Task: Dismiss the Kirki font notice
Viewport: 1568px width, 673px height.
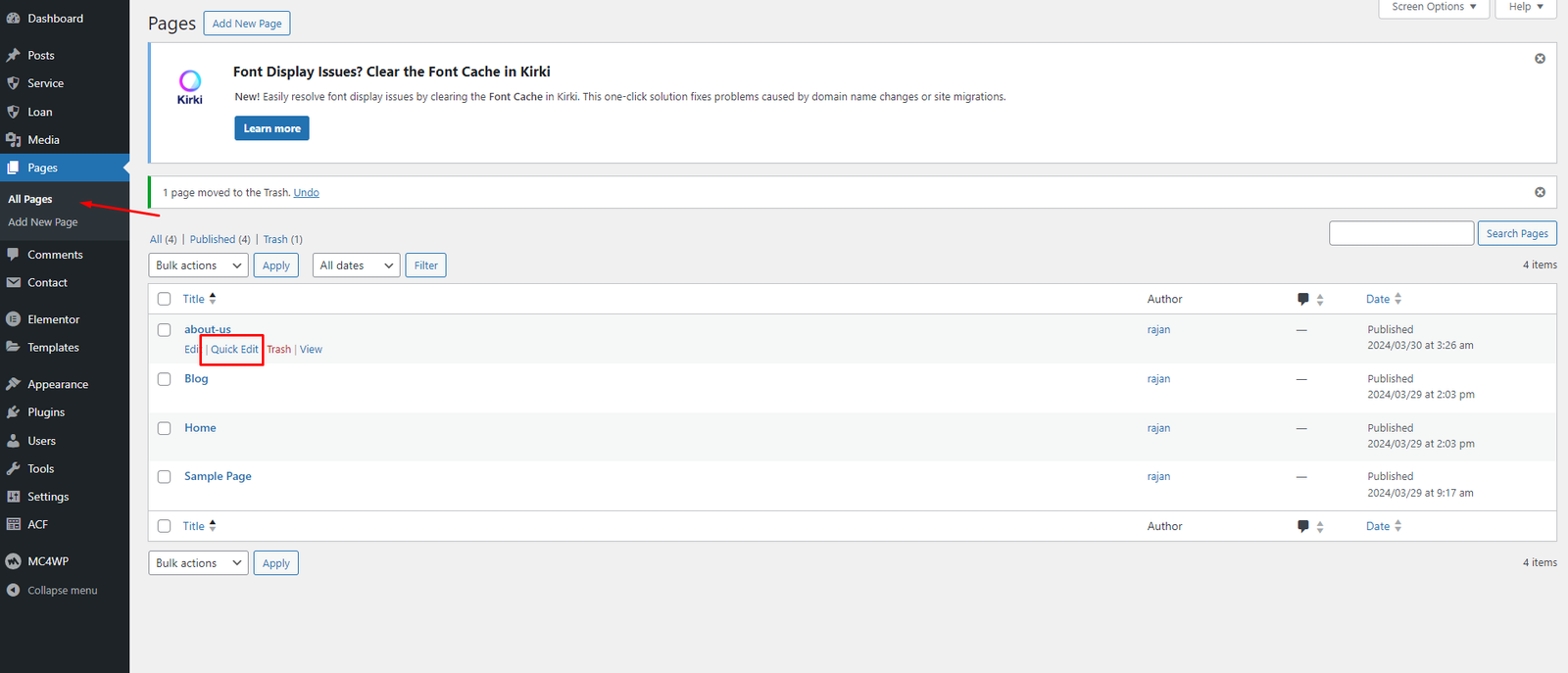Action: [1540, 59]
